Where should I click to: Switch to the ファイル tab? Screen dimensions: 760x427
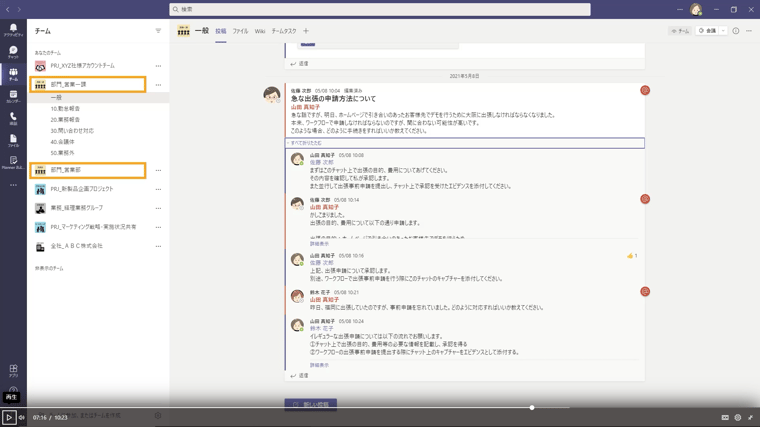coord(240,31)
